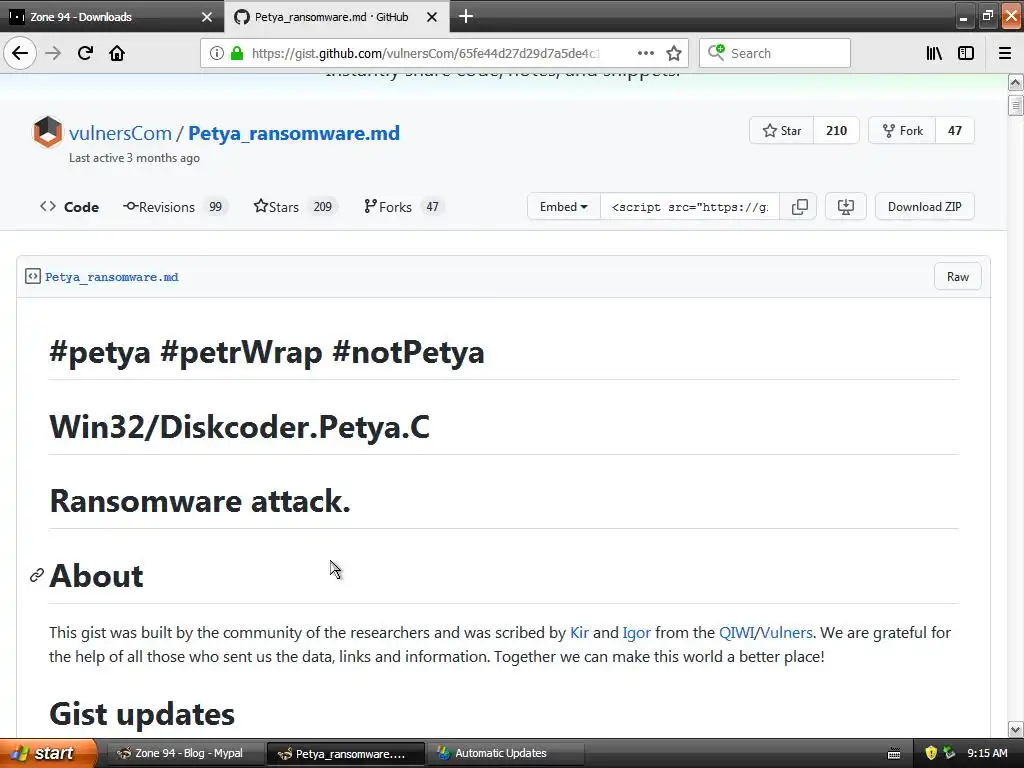Open Automatic Updates from the taskbar
Screen dimensions: 1024x768
505,754
